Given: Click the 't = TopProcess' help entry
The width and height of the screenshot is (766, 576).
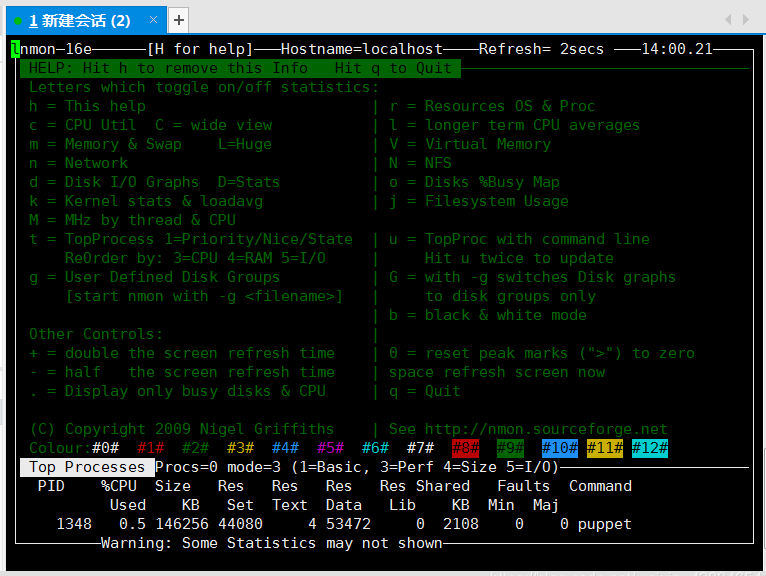Looking at the screenshot, I should pyautogui.click(x=191, y=239).
